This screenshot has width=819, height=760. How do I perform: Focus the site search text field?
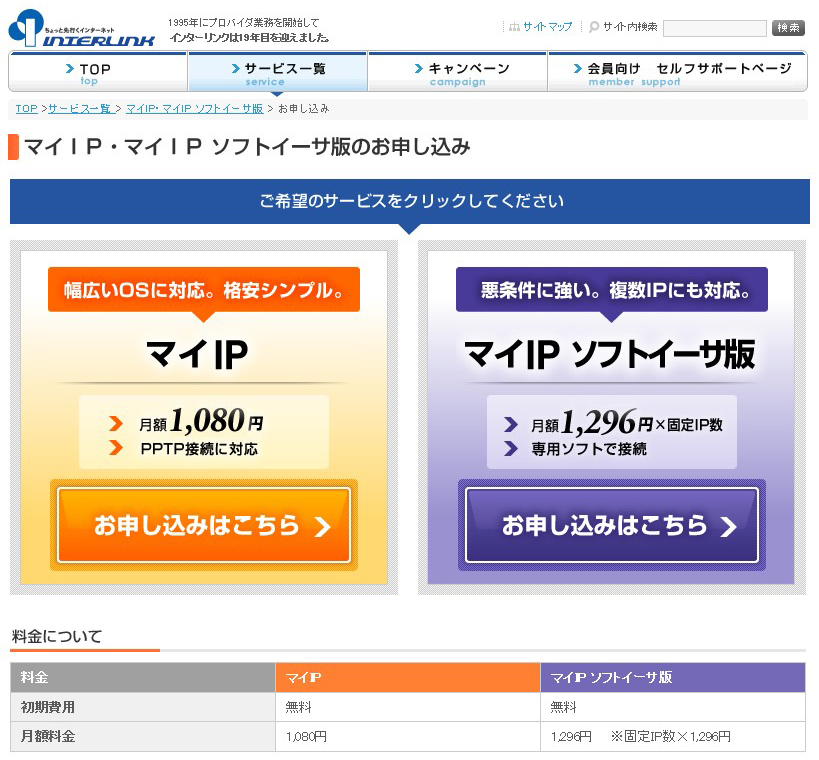click(x=714, y=28)
